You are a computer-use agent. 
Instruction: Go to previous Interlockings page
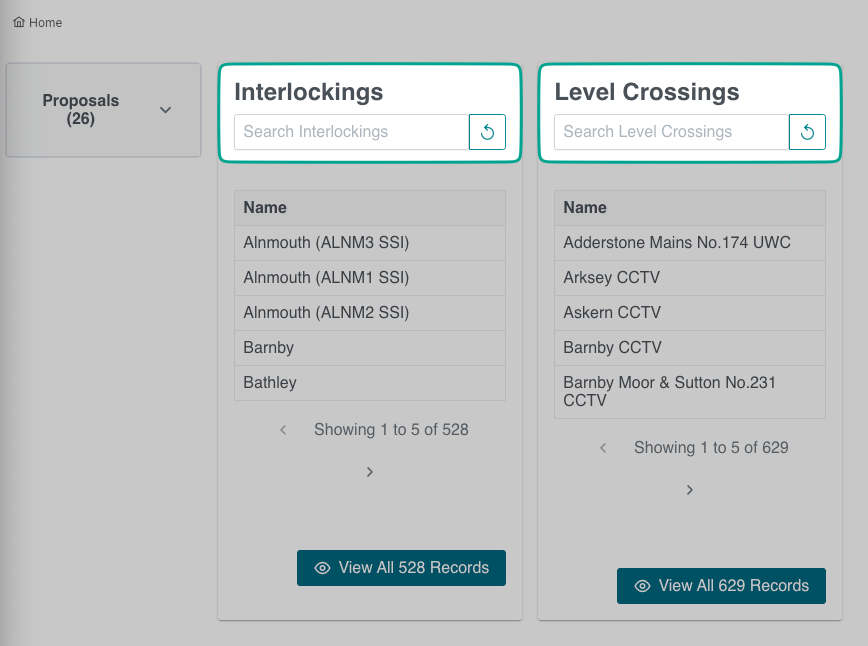283,430
